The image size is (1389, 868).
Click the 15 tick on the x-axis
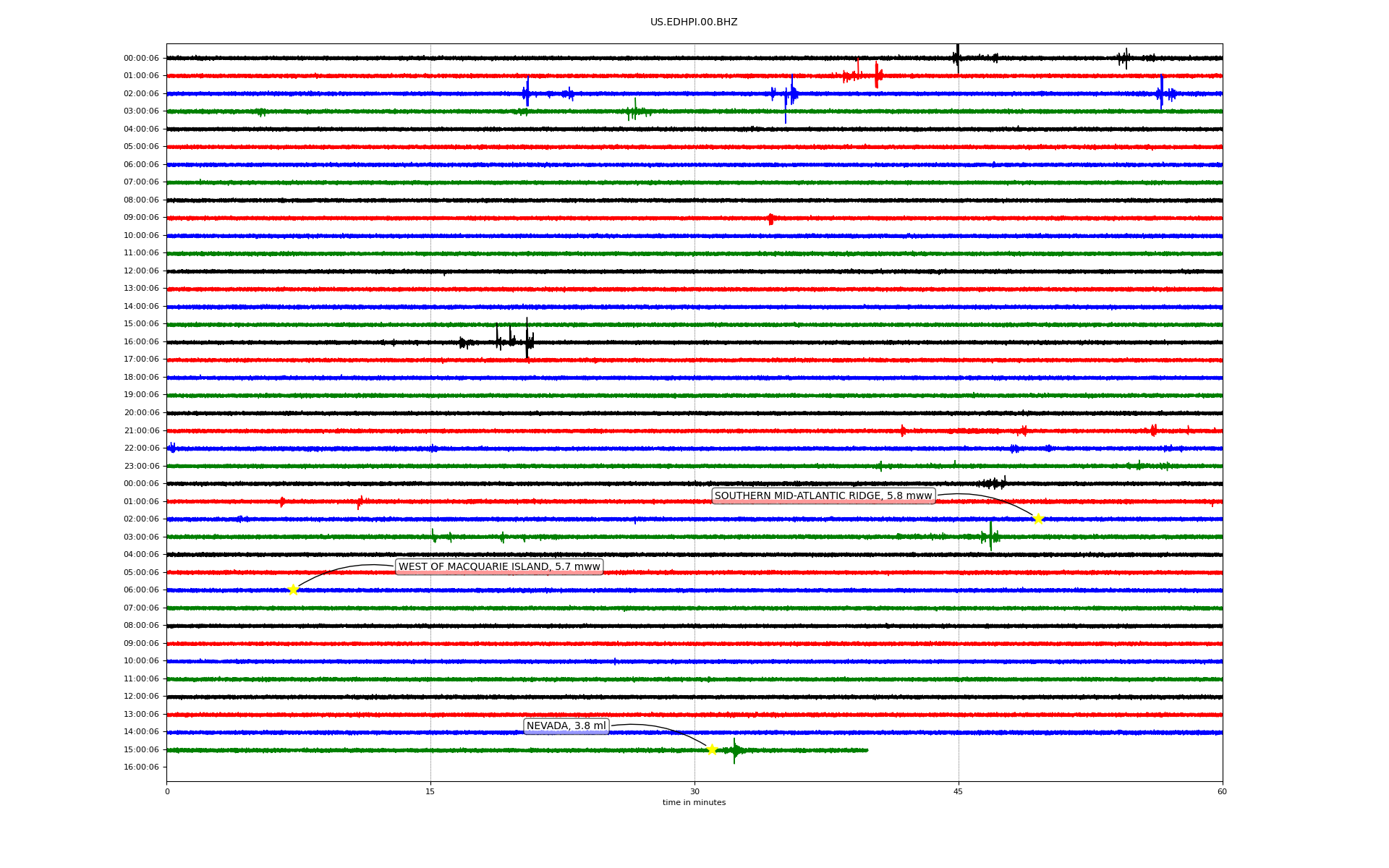coord(430,791)
